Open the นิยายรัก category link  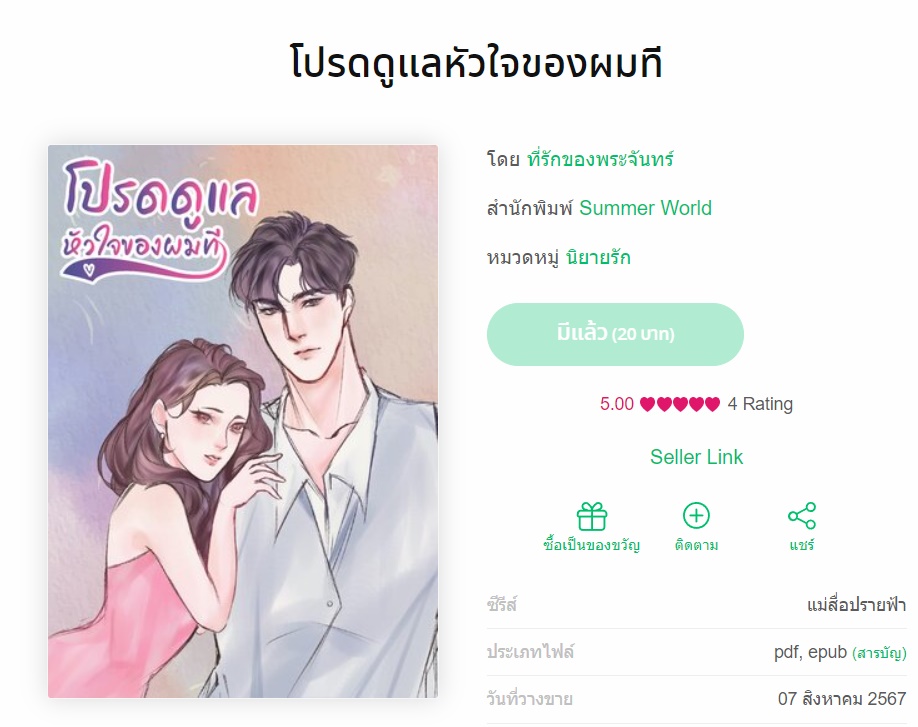[x=598, y=257]
